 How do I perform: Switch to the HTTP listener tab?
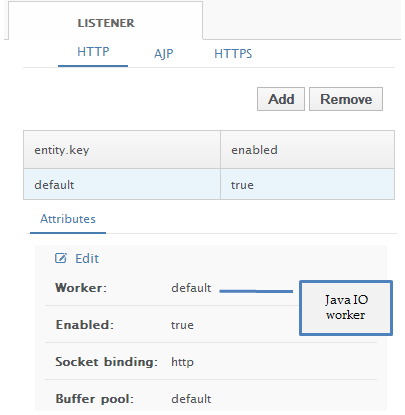tap(93, 52)
